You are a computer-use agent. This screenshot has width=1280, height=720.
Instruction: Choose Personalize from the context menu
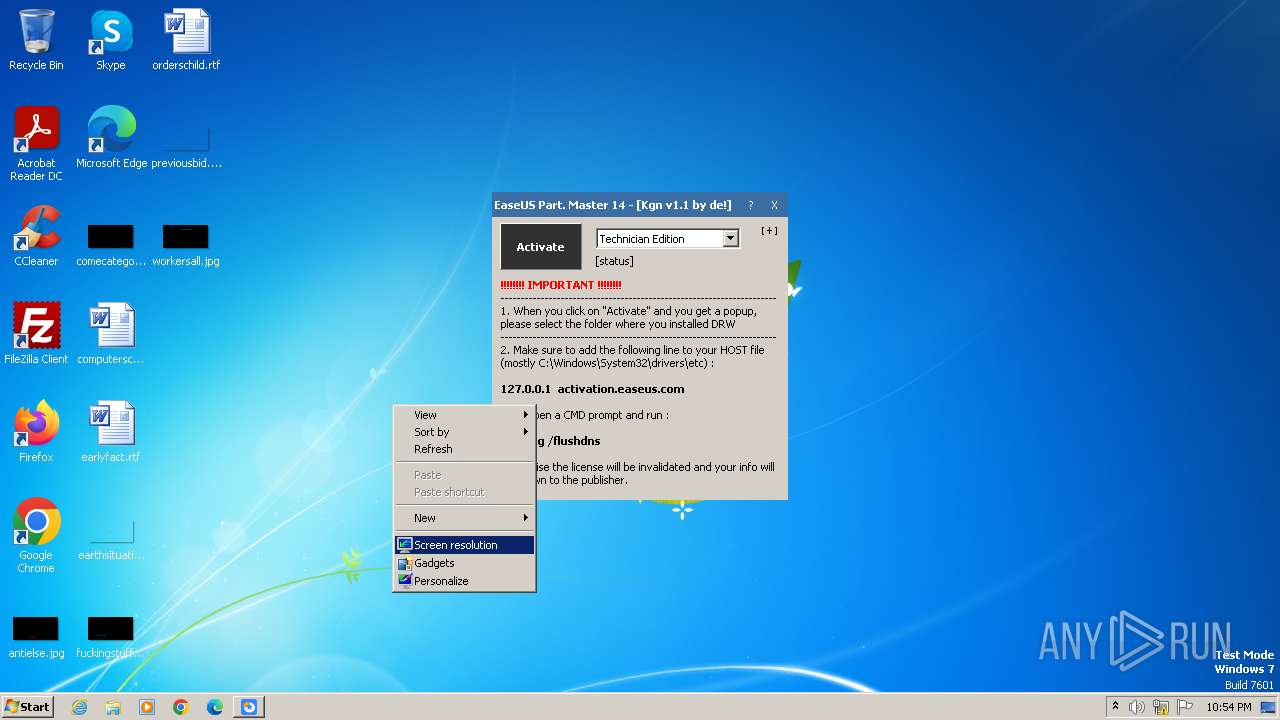tap(464, 581)
